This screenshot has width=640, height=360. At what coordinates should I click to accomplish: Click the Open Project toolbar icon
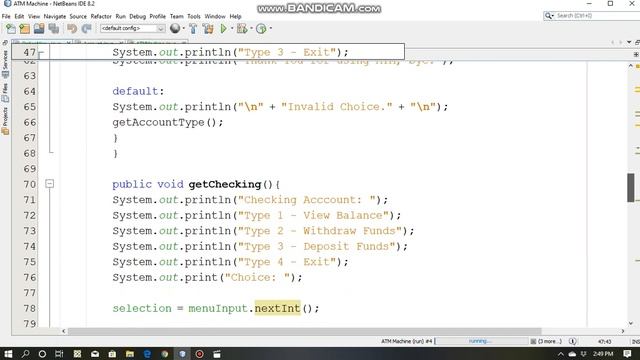click(x=39, y=29)
